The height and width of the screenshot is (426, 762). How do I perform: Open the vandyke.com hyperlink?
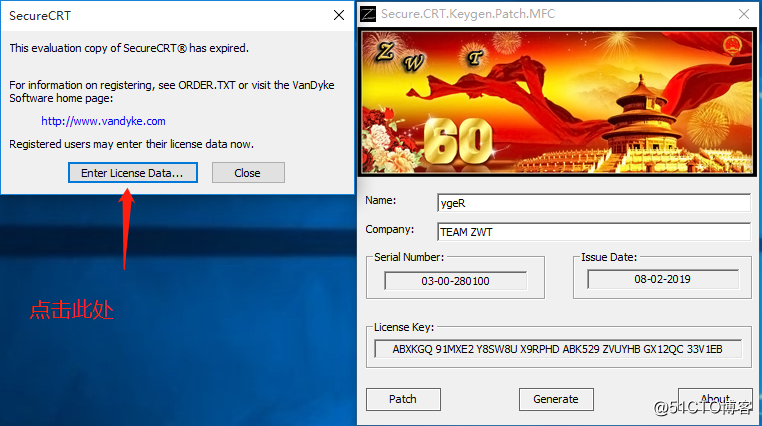(x=103, y=121)
